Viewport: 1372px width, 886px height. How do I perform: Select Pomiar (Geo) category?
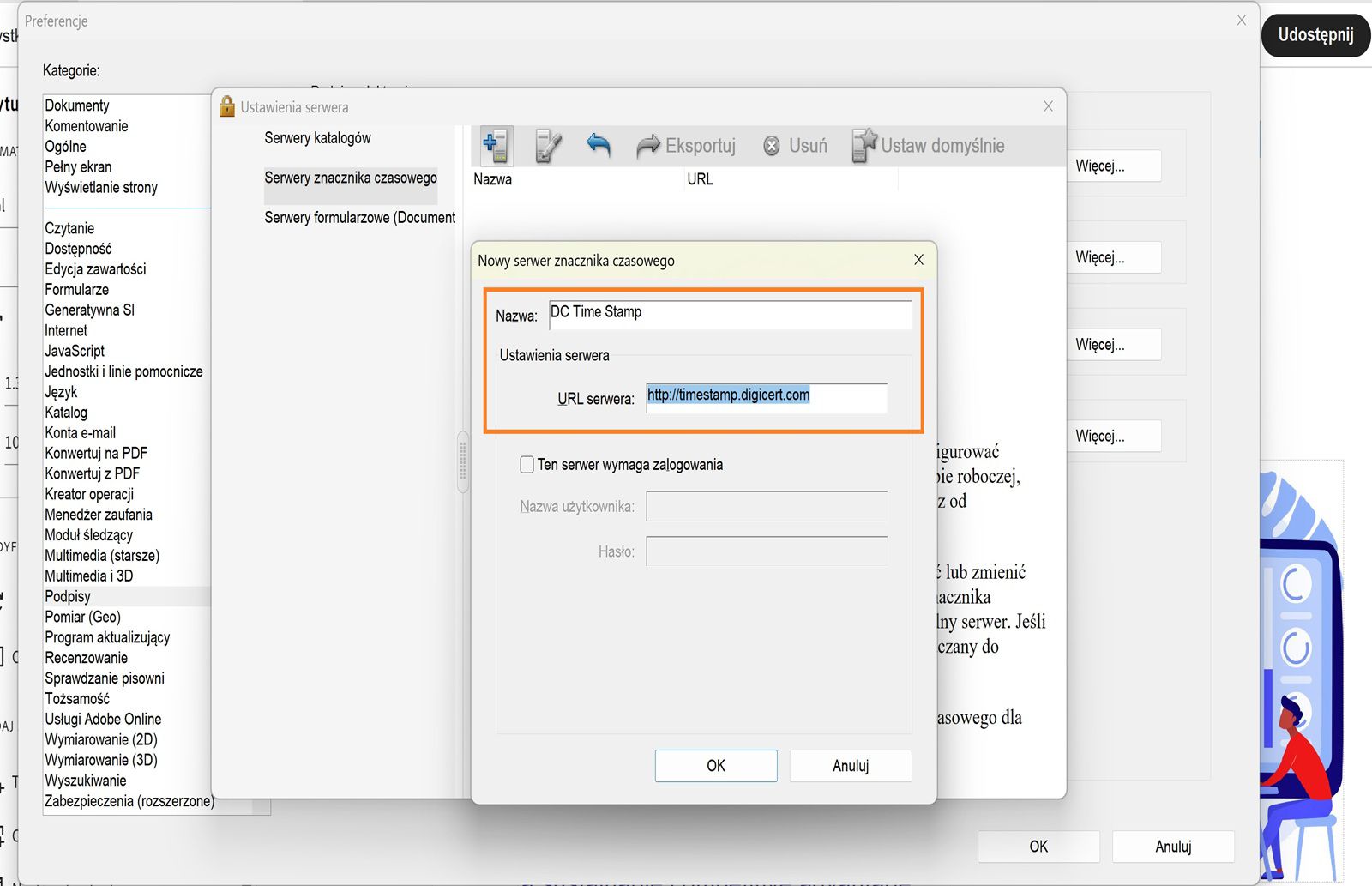coord(83,618)
